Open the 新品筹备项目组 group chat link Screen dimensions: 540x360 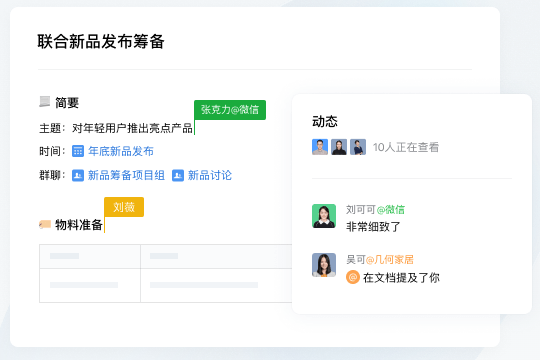tap(126, 175)
